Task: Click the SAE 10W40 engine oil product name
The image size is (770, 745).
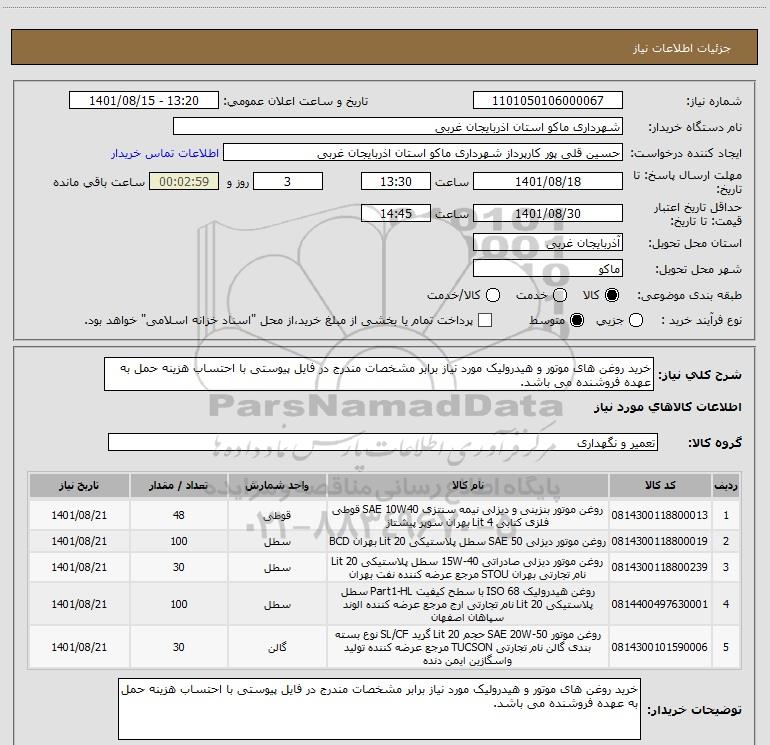Action: pos(468,516)
